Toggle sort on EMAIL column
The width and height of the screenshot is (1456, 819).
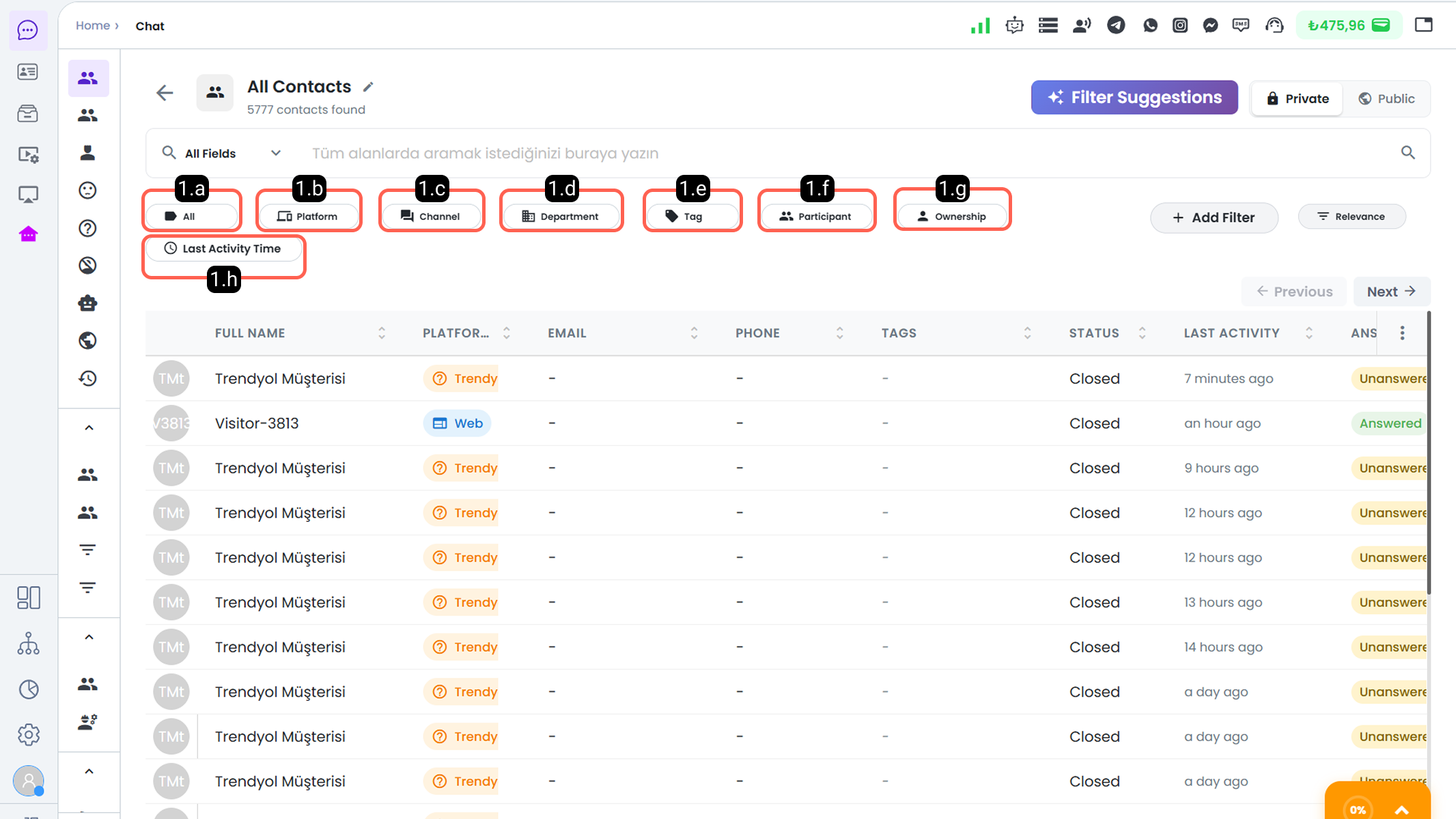(x=695, y=333)
